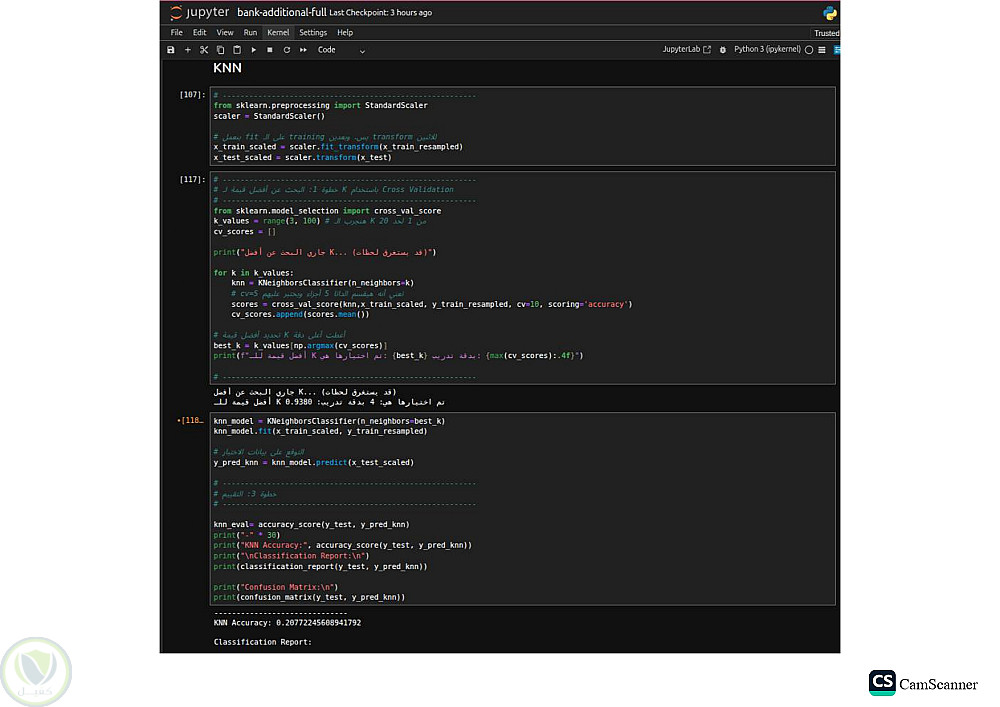Screen dimensions: 1000x707
Task: Save the notebook with the floppy disk icon
Action: click(171, 50)
